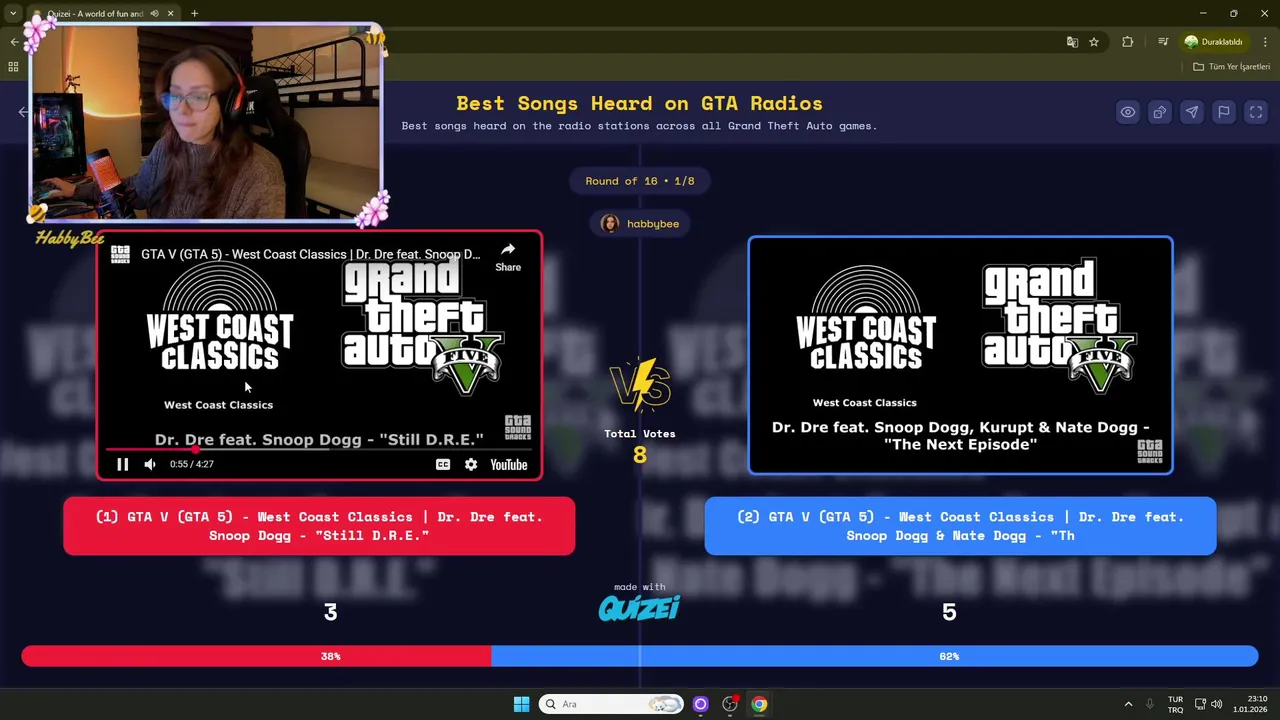Click the paper plane share icon

pos(1191,112)
